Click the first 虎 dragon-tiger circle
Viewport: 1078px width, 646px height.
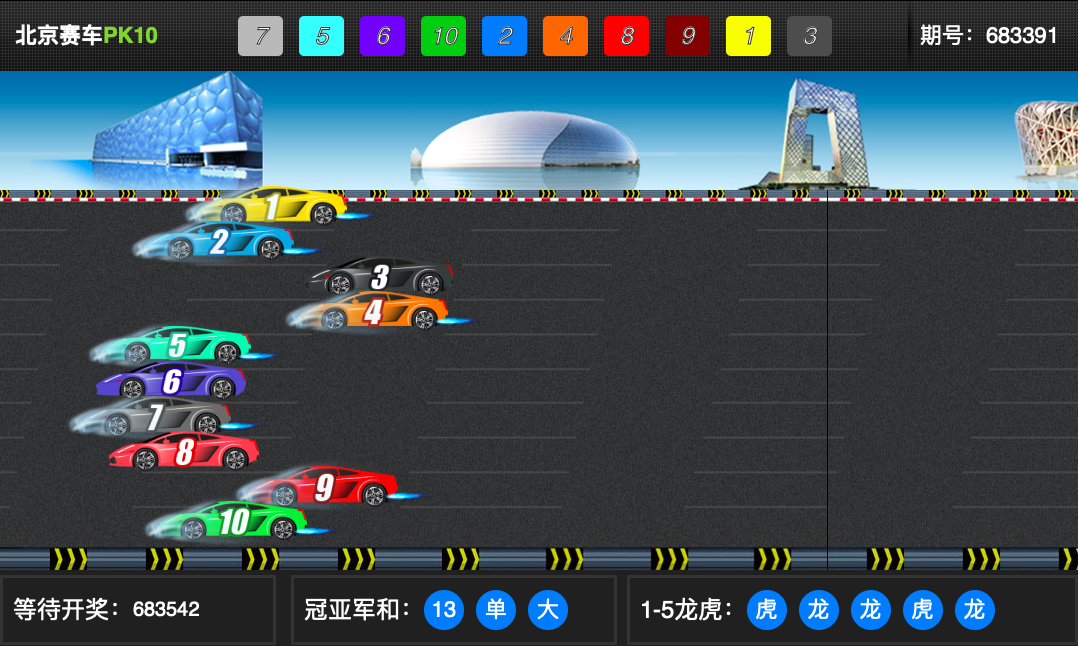coord(767,610)
